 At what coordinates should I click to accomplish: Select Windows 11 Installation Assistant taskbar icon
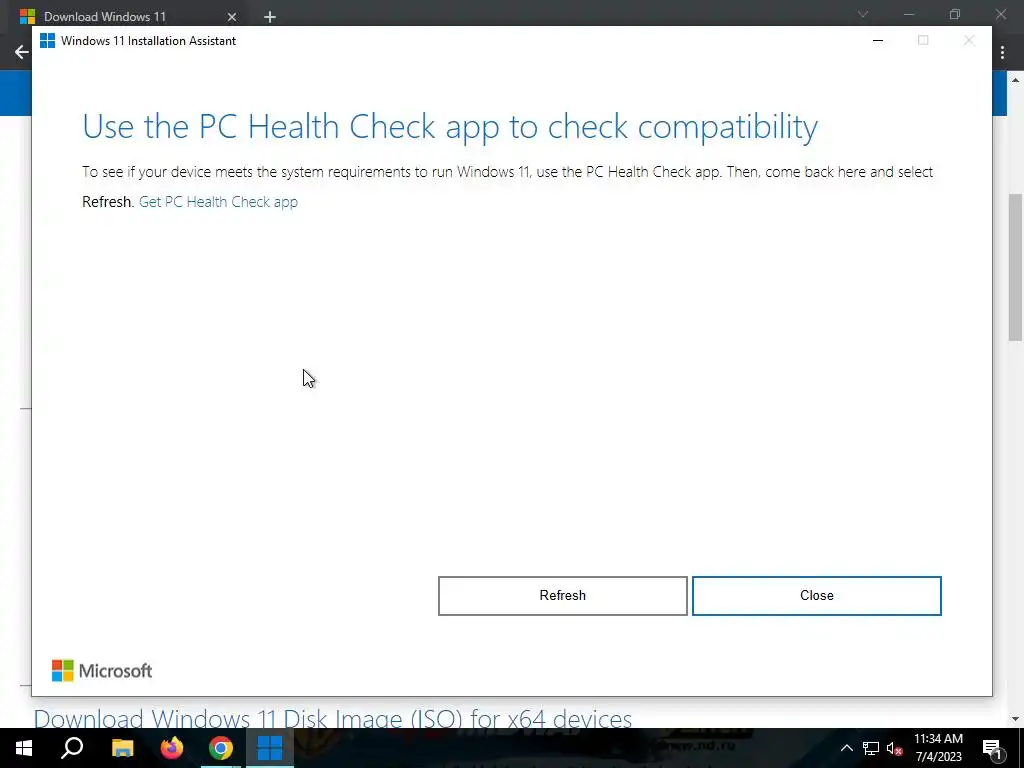(270, 748)
